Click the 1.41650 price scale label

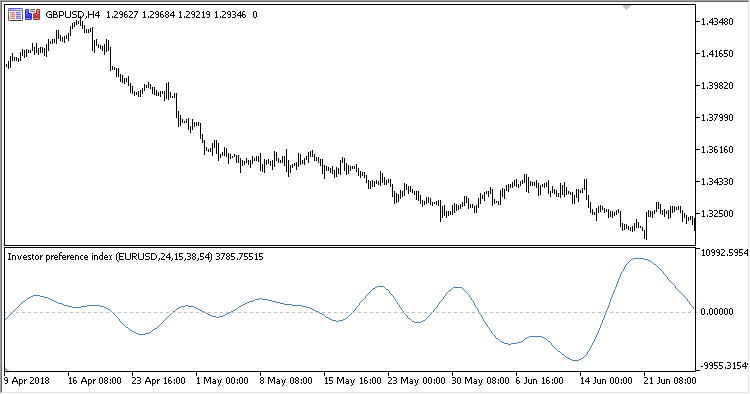(x=717, y=54)
